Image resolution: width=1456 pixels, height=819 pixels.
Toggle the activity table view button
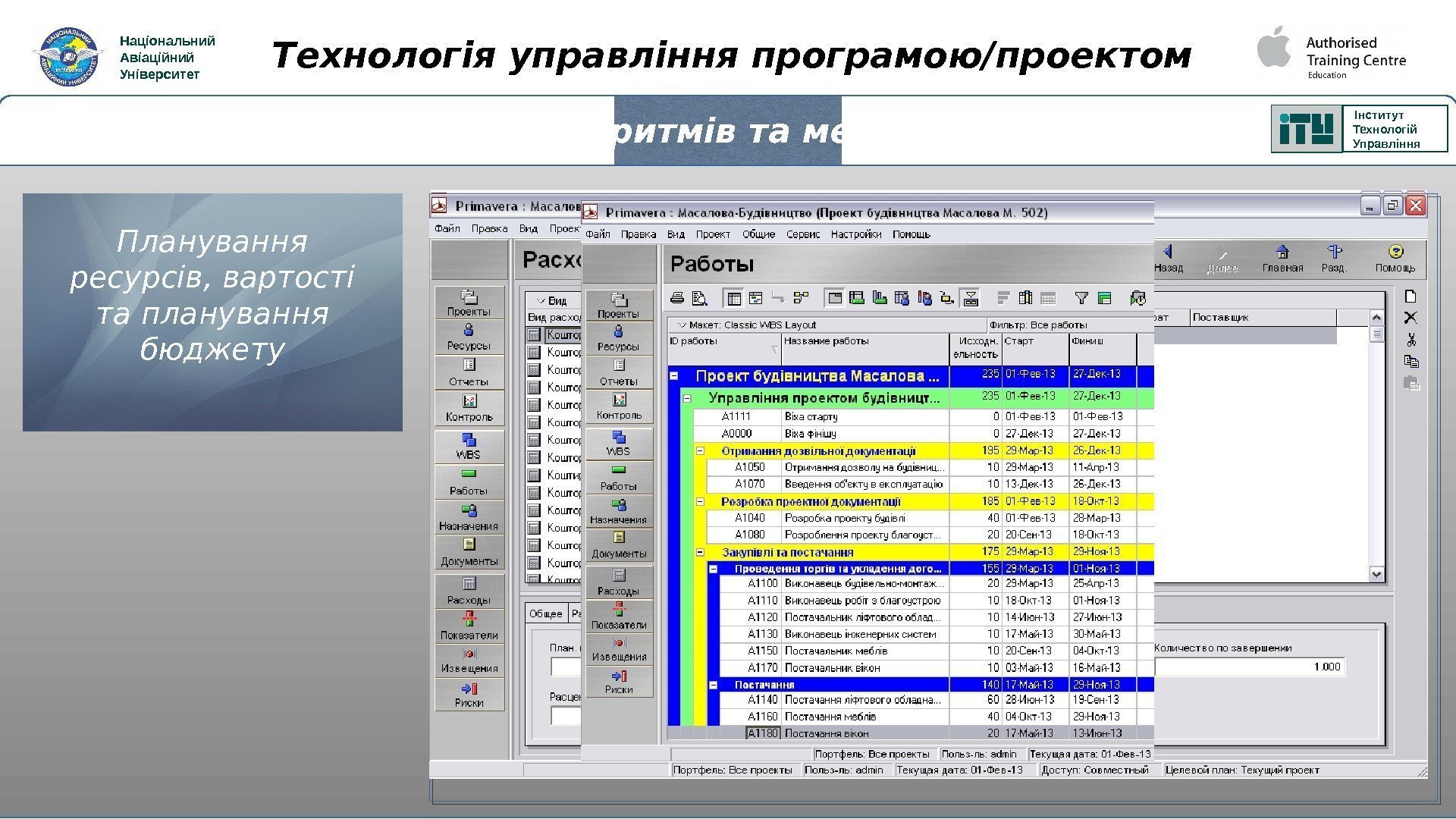[734, 298]
